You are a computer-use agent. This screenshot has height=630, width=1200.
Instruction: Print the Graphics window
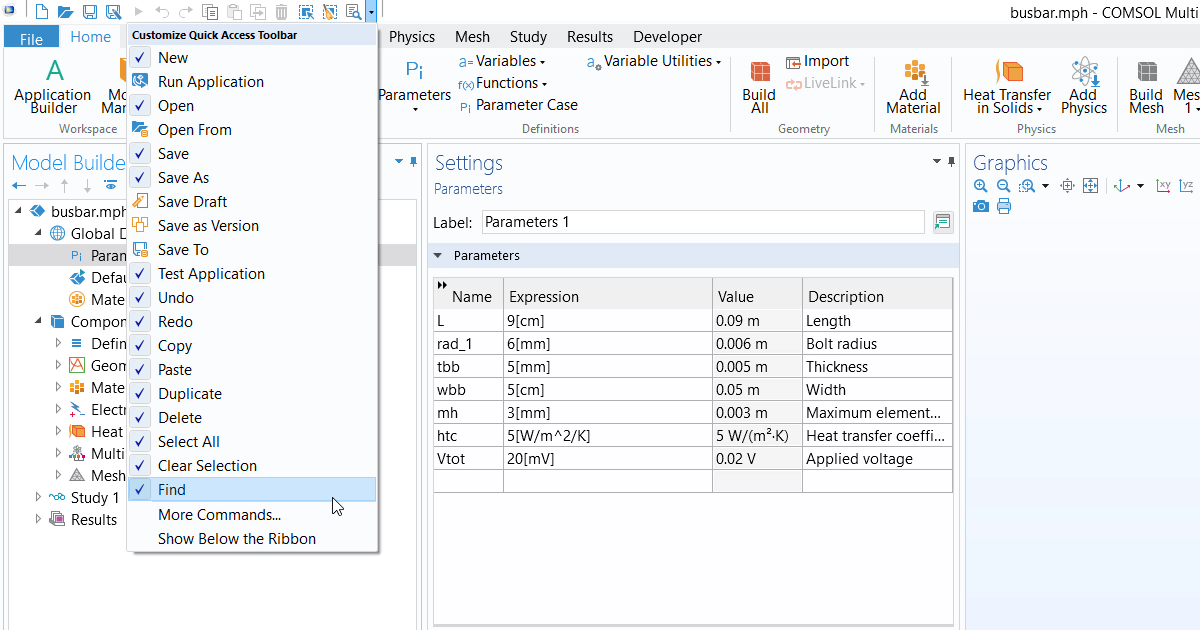1003,206
